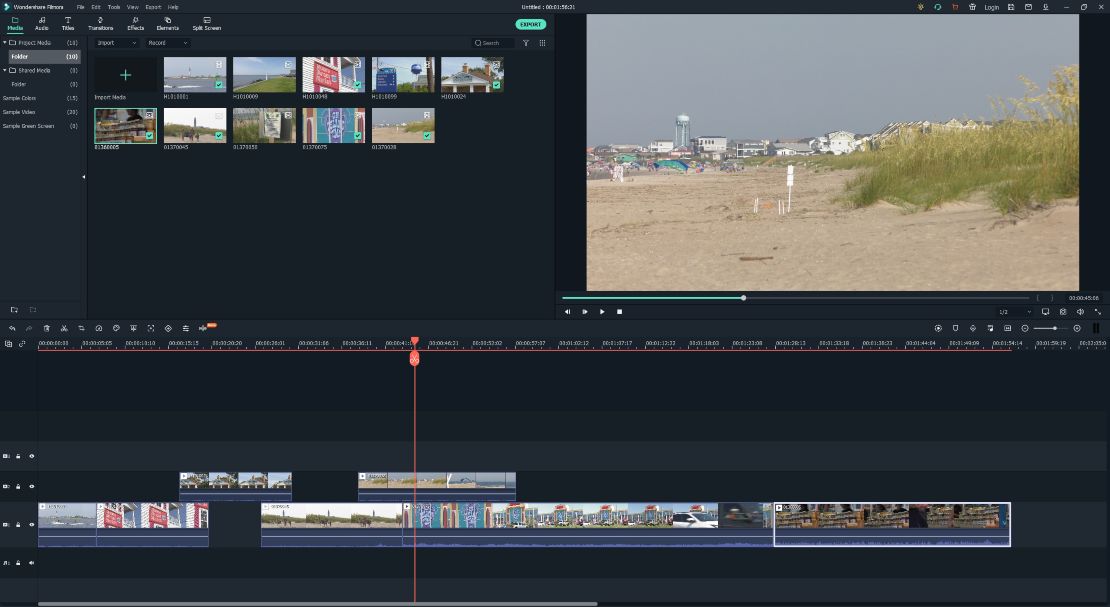The height and width of the screenshot is (607, 1110).
Task: Hide the topmost video track using its eye icon
Action: click(31, 456)
